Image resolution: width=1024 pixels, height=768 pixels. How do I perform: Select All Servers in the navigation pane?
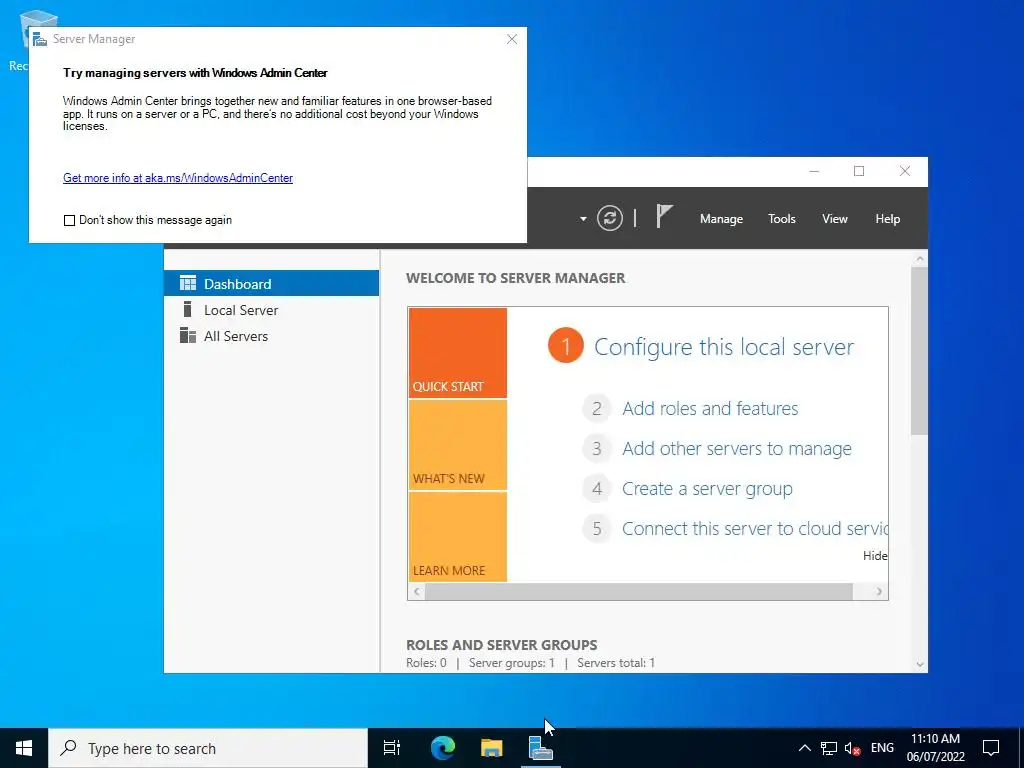click(x=271, y=336)
